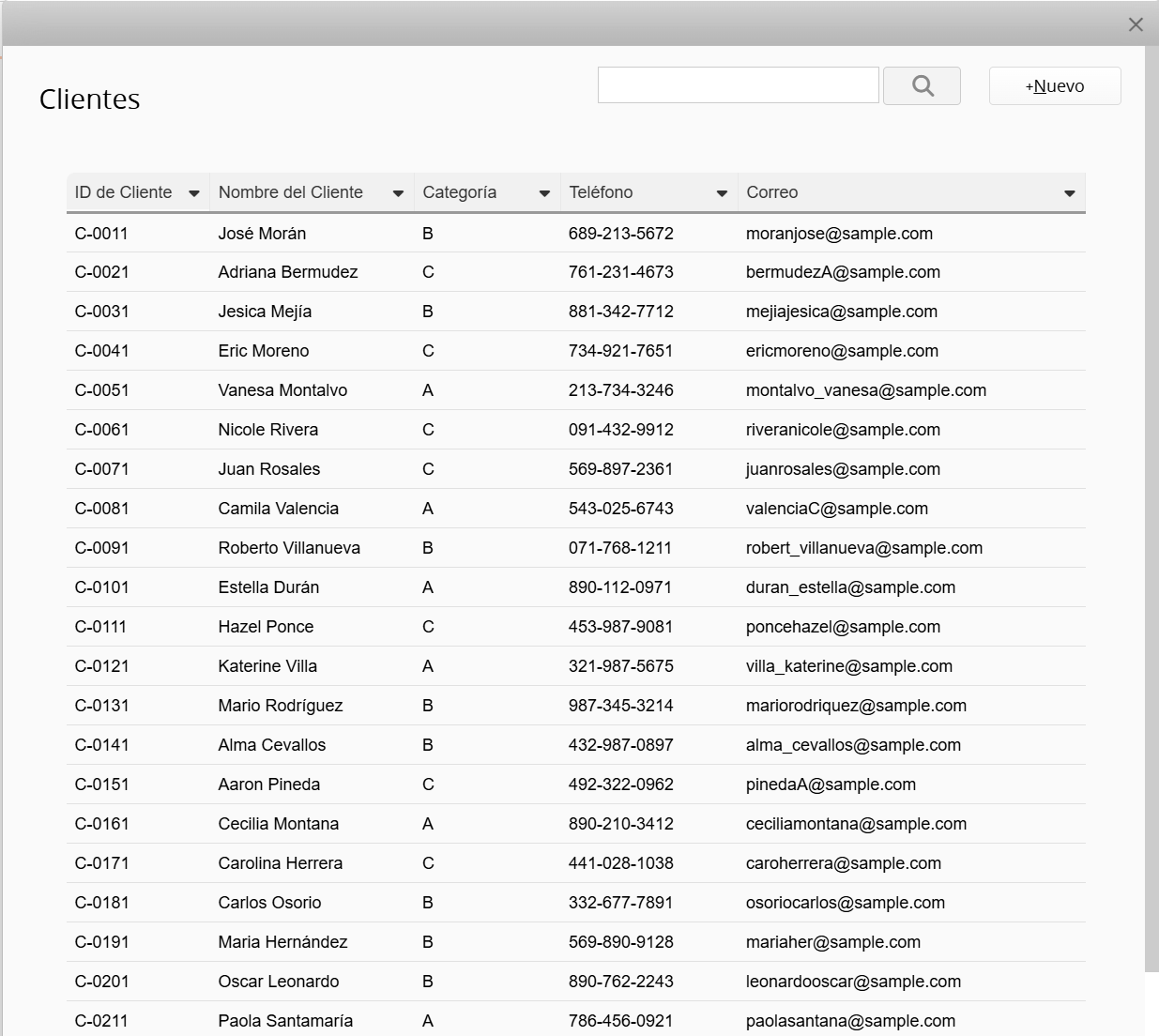This screenshot has width=1159, height=1036.
Task: Click email montalvo_vanesa@sample.com
Action: pyautogui.click(x=865, y=390)
